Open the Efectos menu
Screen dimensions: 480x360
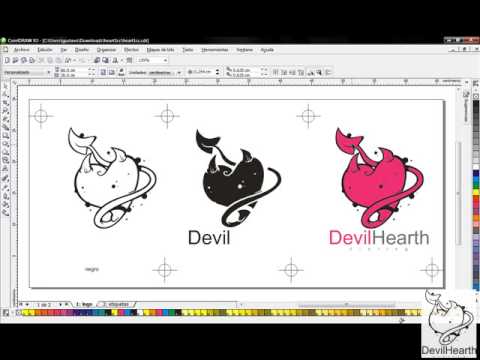pos(131,50)
